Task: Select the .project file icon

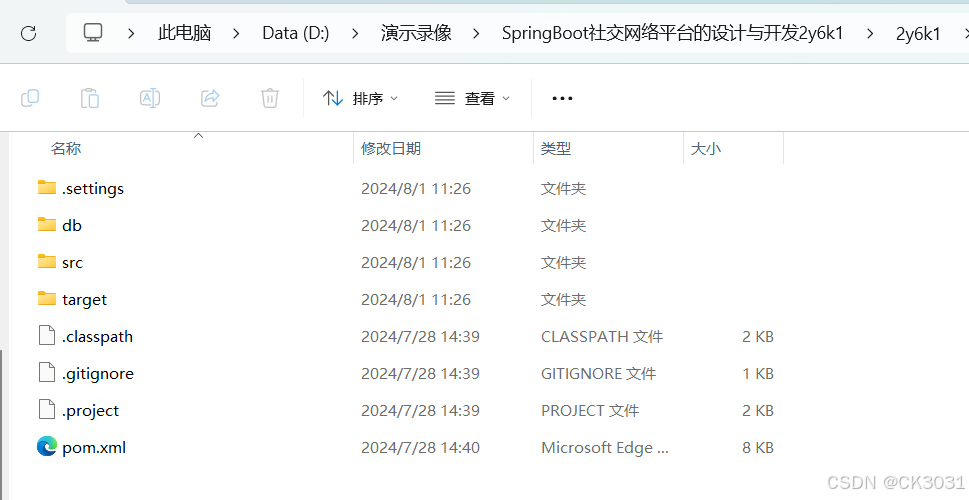Action: click(47, 410)
